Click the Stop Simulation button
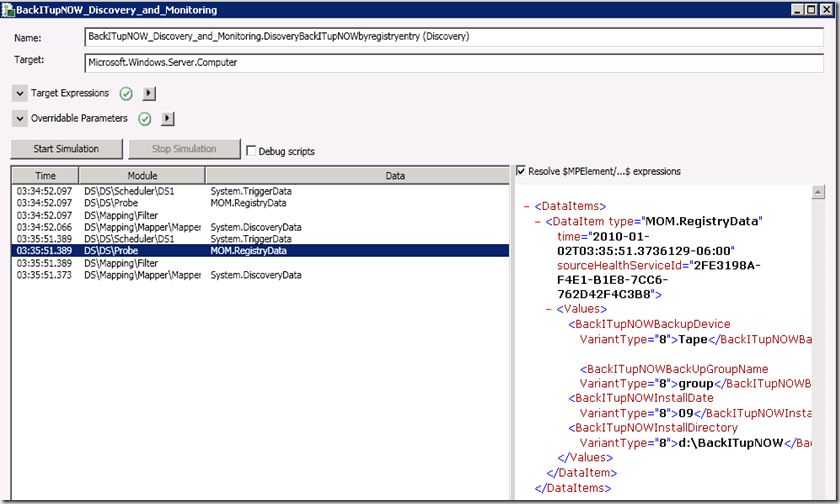Viewport: 840px width, 504px height. 184,149
